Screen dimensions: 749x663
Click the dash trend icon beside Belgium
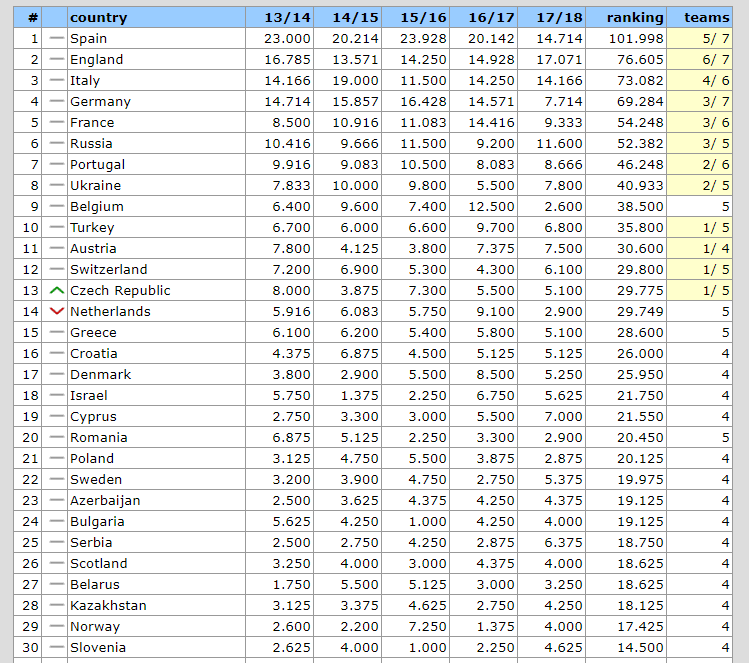coord(56,206)
